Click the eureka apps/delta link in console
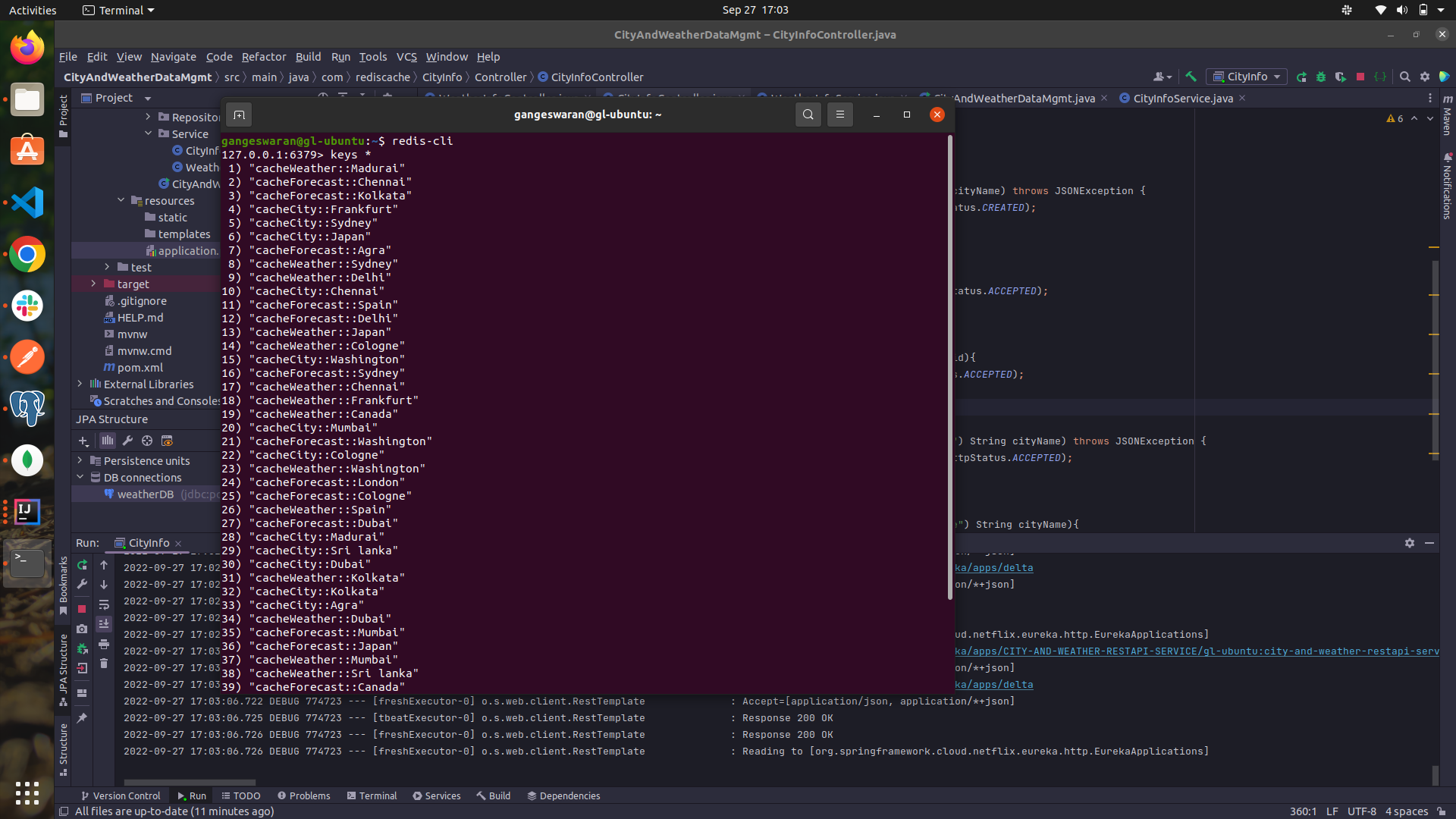 [x=994, y=567]
